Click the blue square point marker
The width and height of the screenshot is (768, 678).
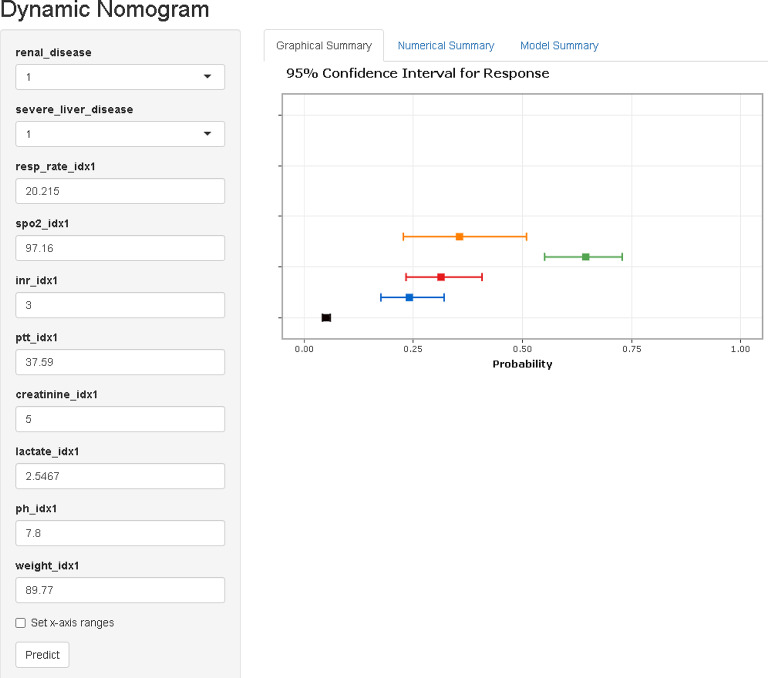[409, 297]
